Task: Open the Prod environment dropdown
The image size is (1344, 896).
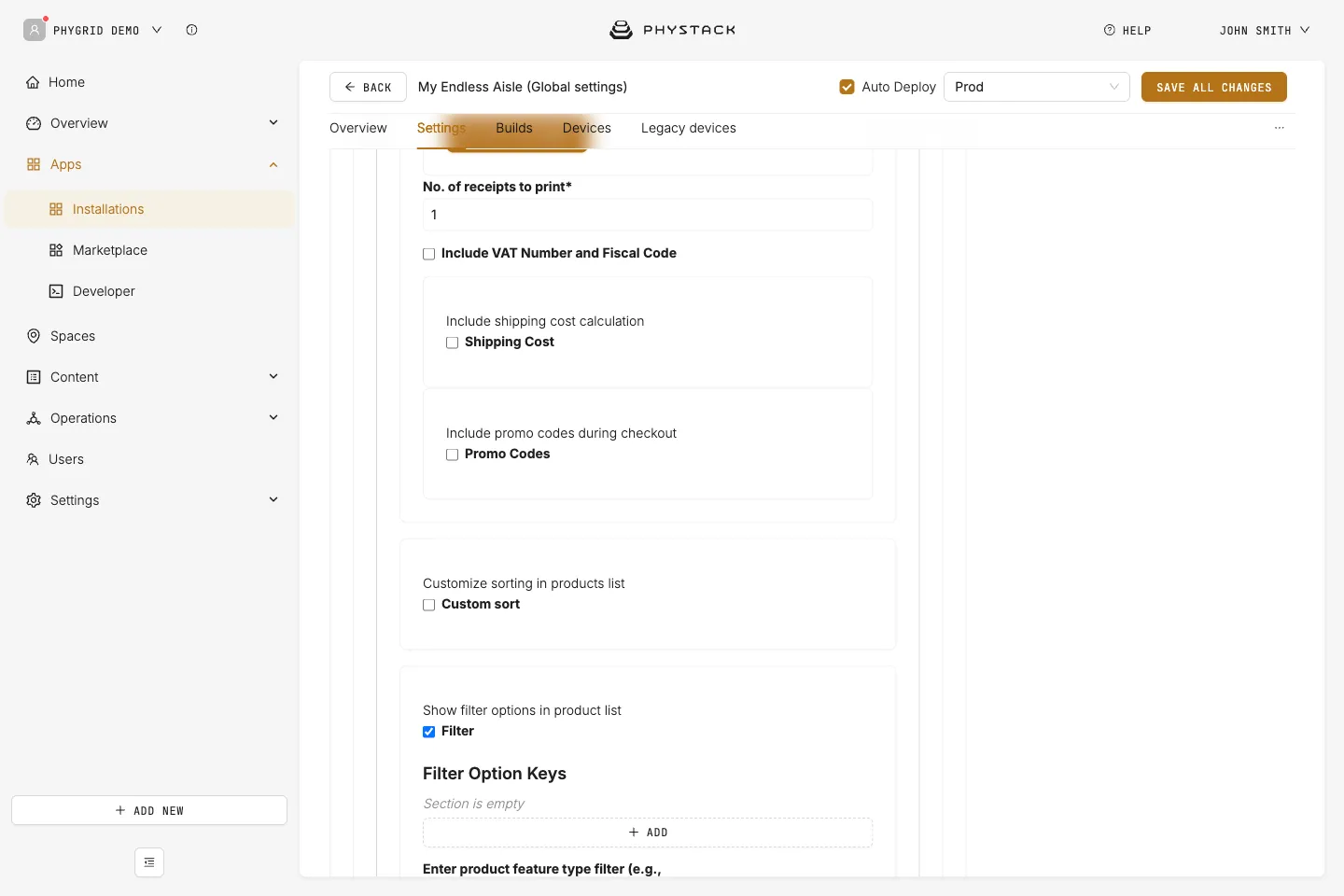Action: click(x=1036, y=87)
